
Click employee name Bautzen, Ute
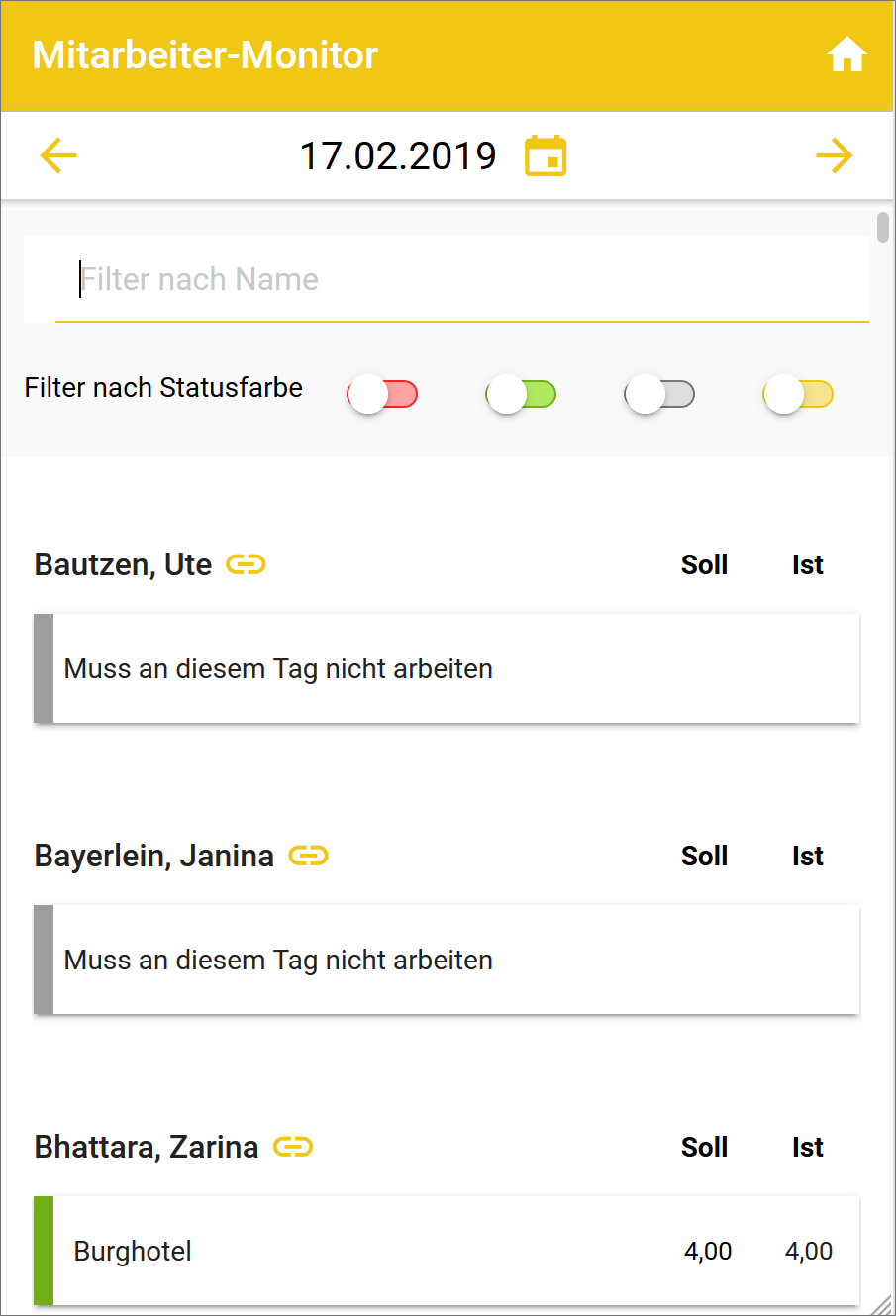click(123, 564)
